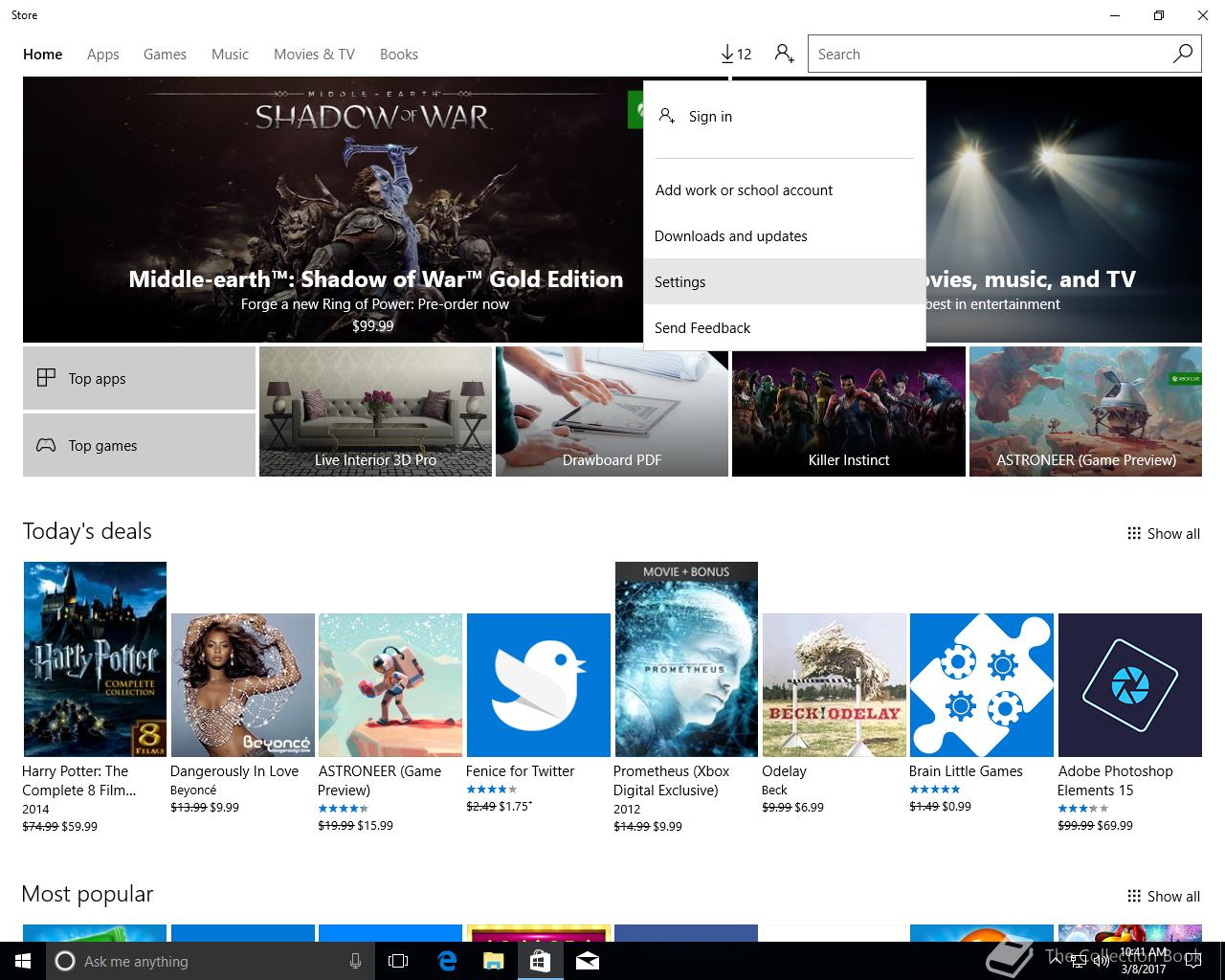Click Fenice for Twitter bird icon
Image resolution: width=1225 pixels, height=980 pixels.
point(538,685)
